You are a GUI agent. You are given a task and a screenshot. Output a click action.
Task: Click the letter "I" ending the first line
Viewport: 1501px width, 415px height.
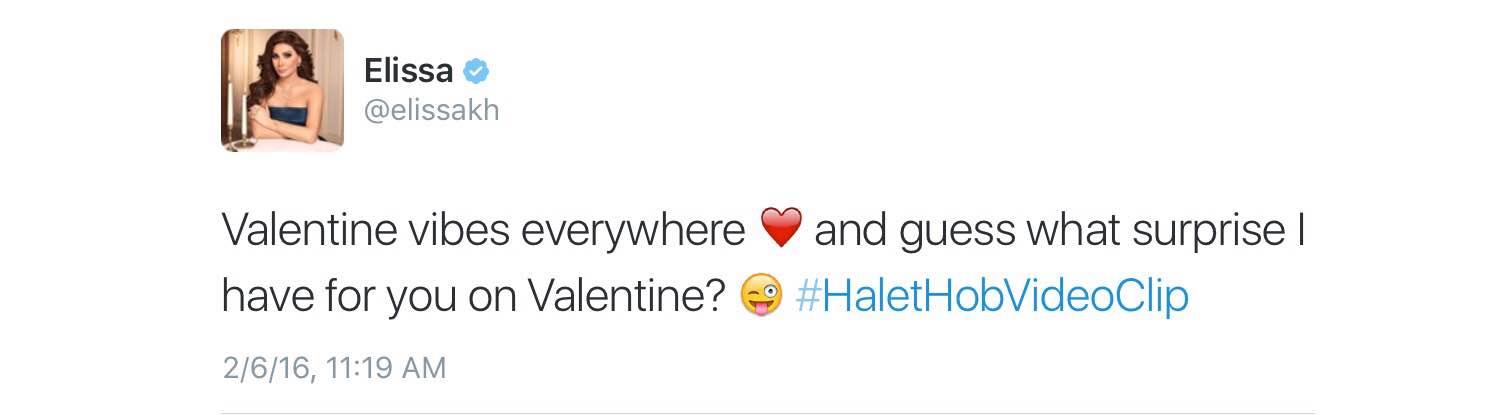[1301, 231]
